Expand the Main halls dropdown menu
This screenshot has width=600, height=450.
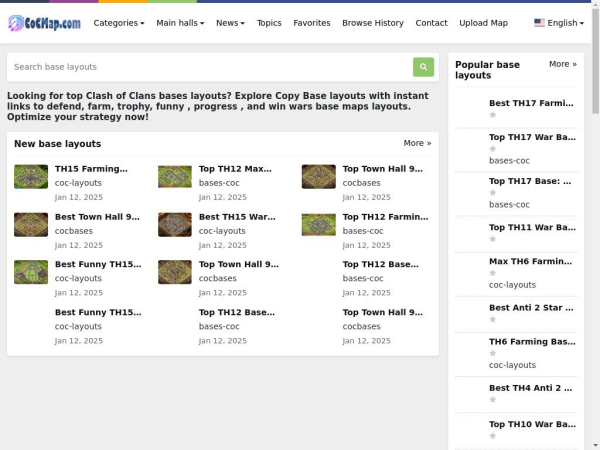pos(180,23)
